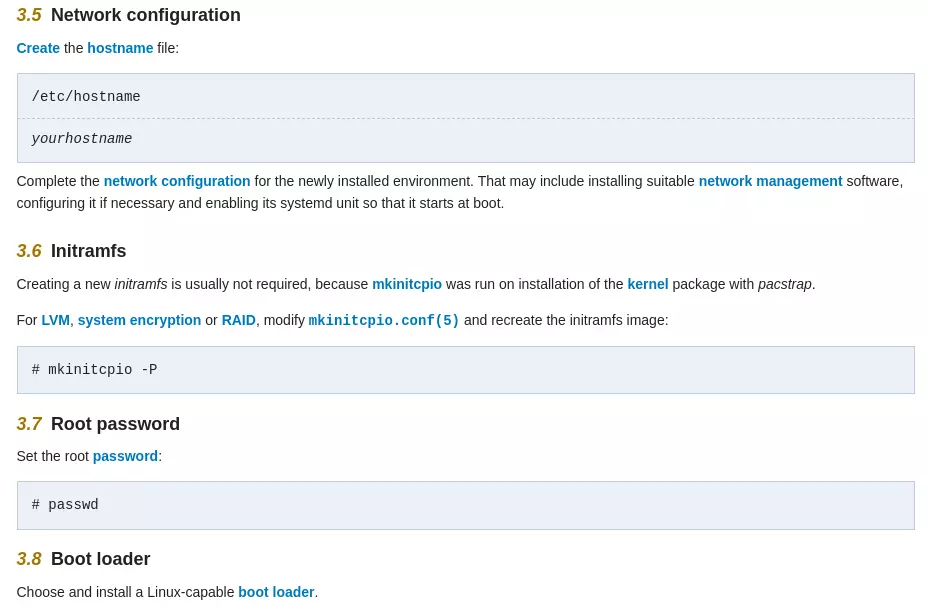The width and height of the screenshot is (928, 615).
Task: Follow the password link
Action: pos(125,456)
